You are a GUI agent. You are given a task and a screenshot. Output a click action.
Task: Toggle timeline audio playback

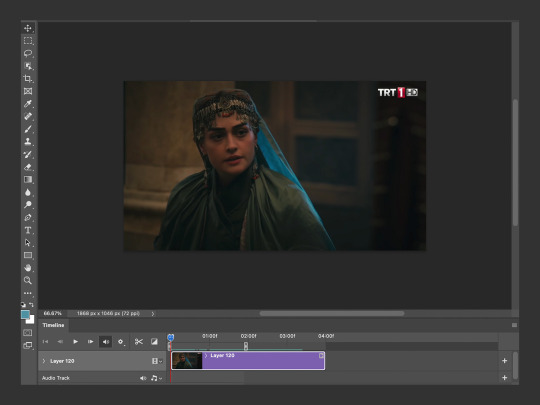coord(105,342)
